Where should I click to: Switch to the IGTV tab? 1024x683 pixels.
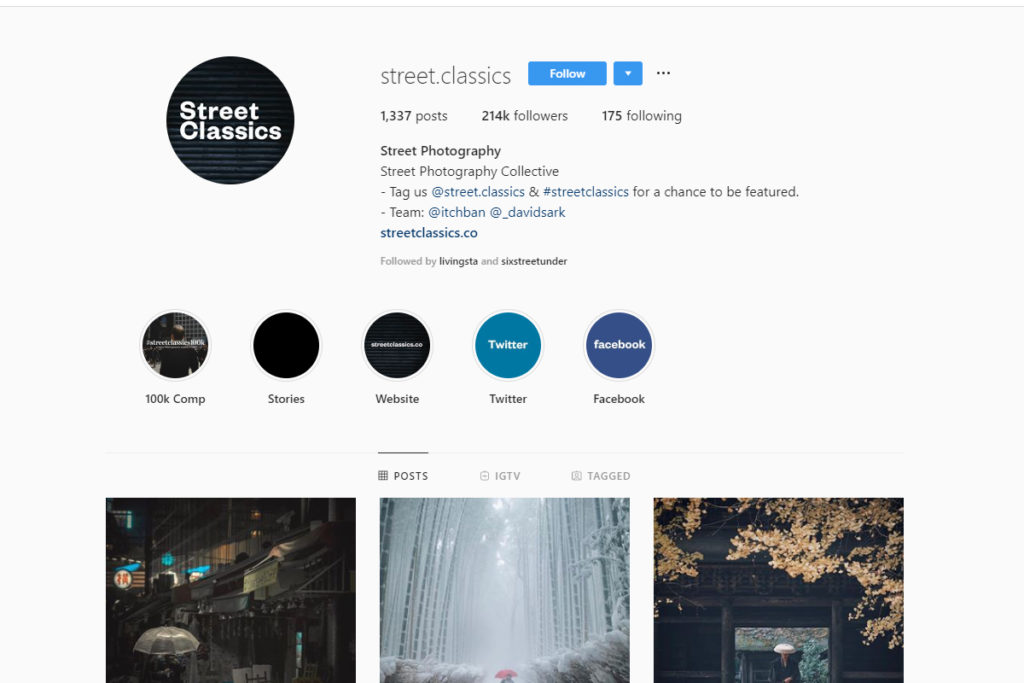[500, 476]
